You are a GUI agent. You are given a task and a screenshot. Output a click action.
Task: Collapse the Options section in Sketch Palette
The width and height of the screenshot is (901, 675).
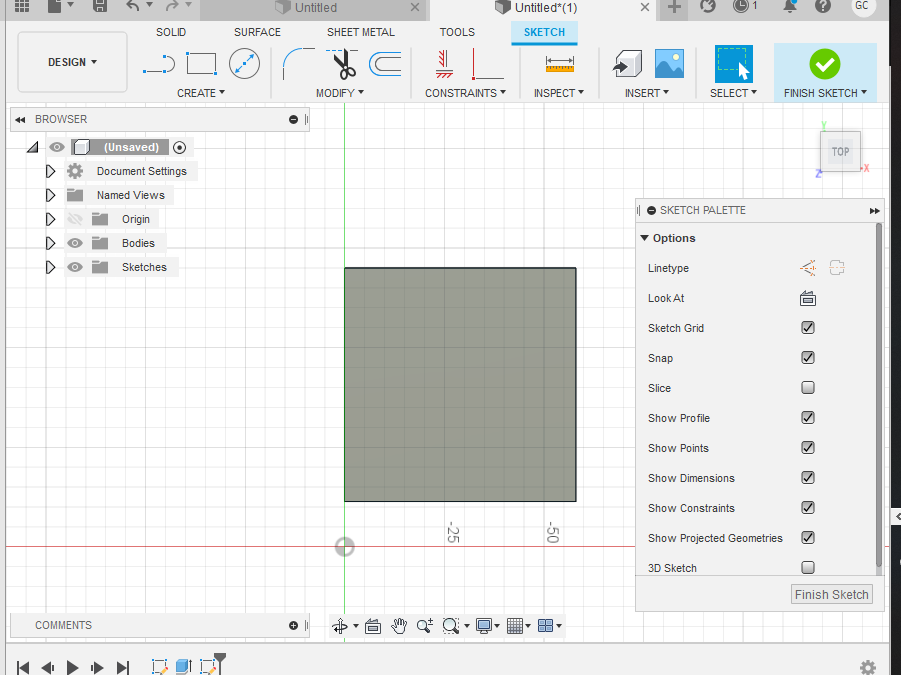644,238
